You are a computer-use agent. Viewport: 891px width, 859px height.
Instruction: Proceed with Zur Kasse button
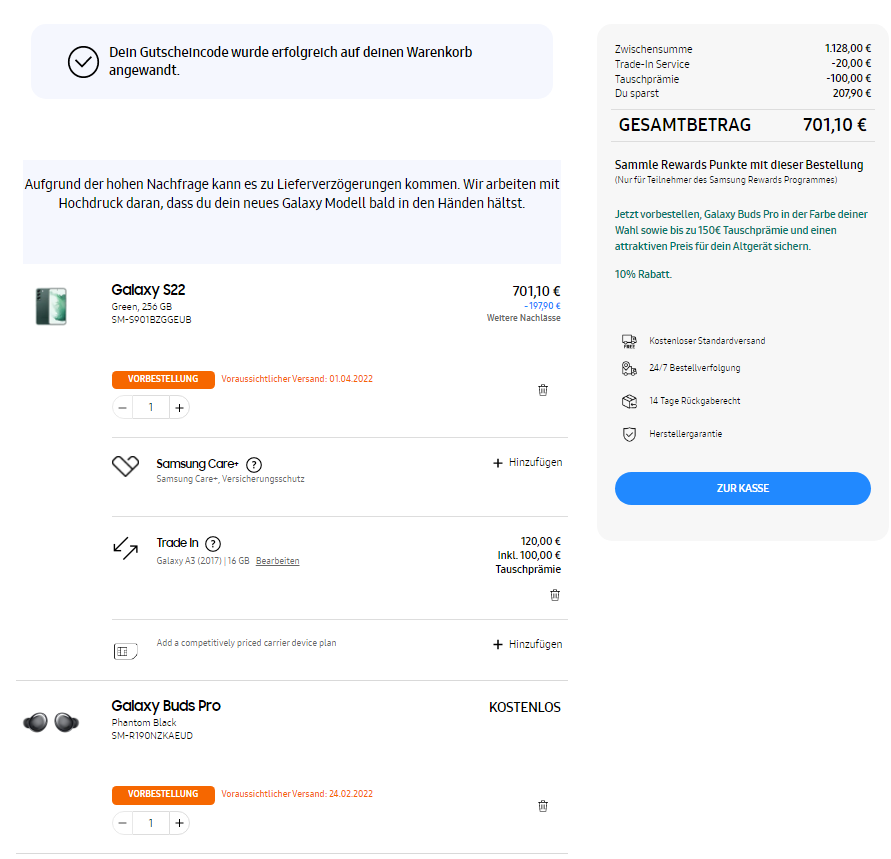[742, 488]
